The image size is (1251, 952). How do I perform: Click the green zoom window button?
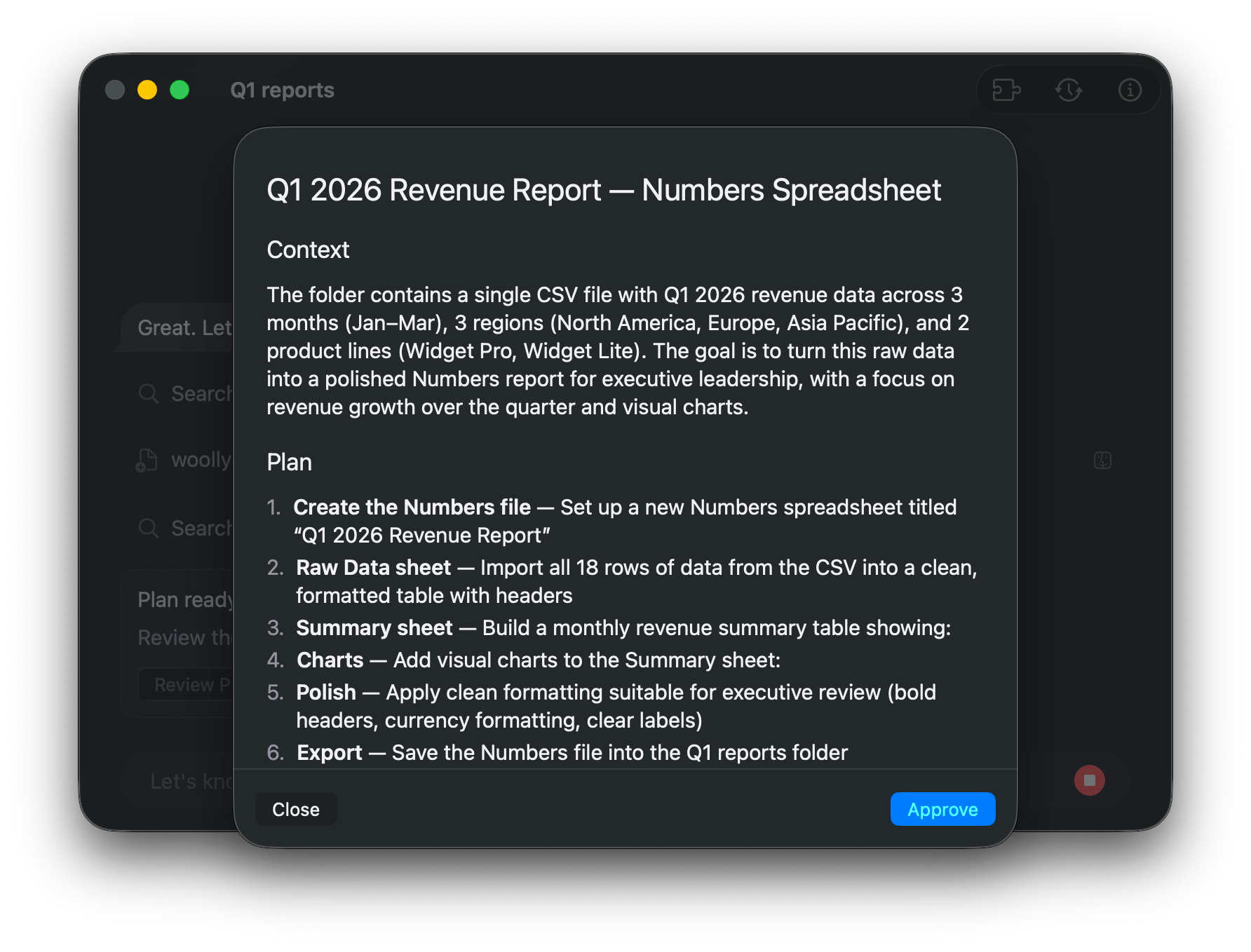tap(180, 90)
